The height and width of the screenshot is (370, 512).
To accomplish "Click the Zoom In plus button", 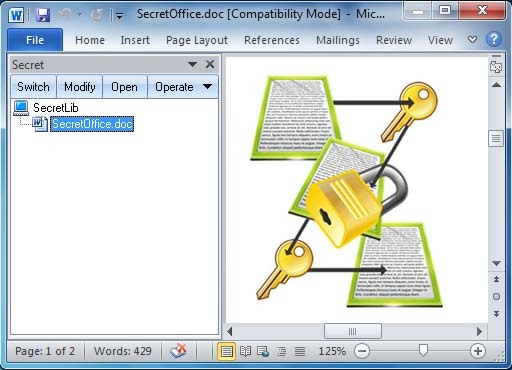I will pos(478,351).
